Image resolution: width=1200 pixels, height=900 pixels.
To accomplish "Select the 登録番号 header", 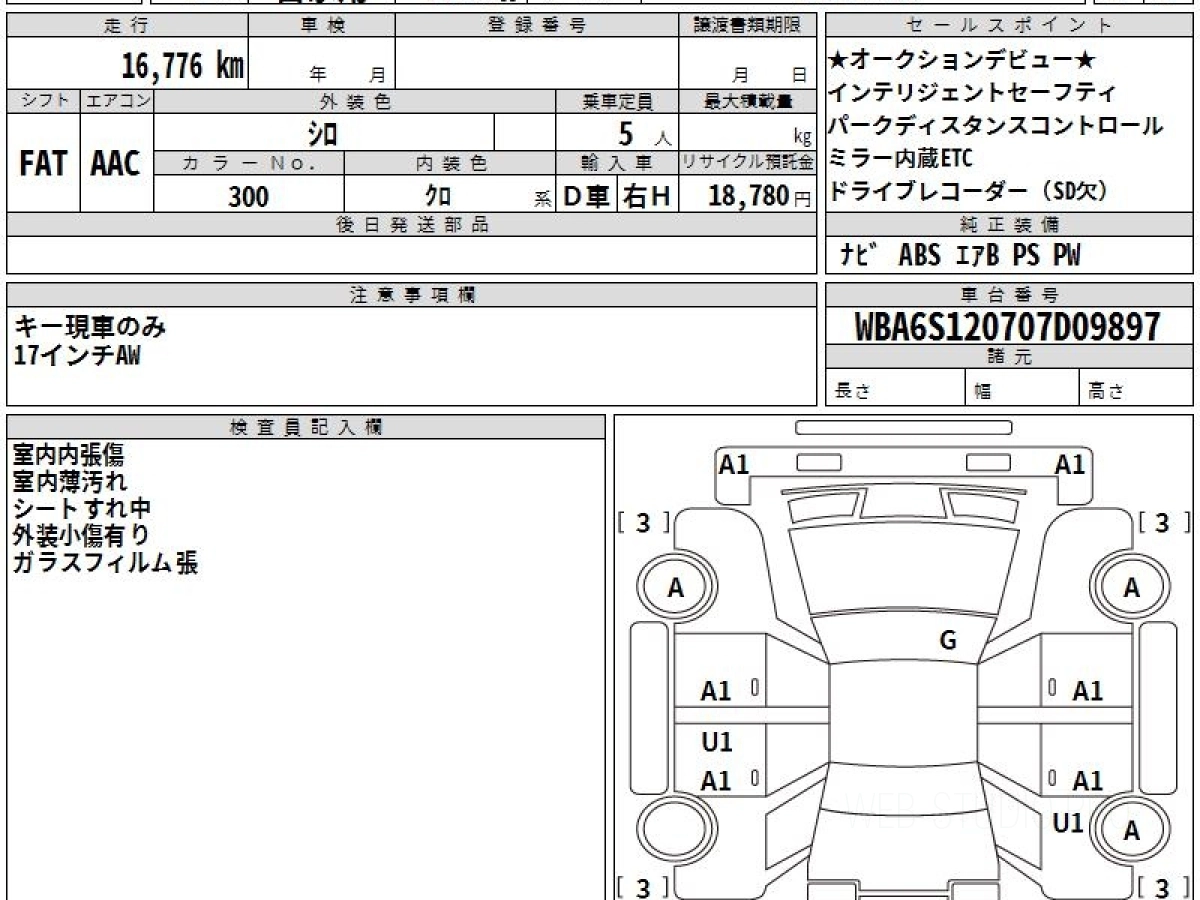I will pyautogui.click(x=537, y=26).
